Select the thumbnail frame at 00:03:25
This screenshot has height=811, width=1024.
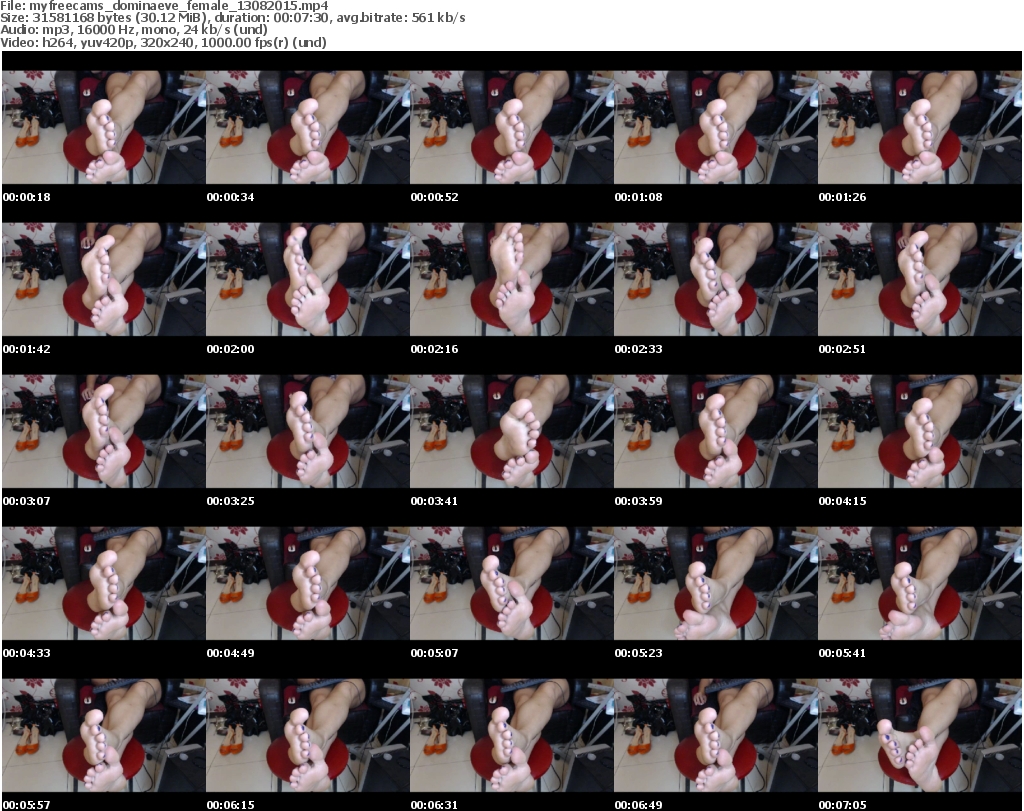[x=308, y=432]
